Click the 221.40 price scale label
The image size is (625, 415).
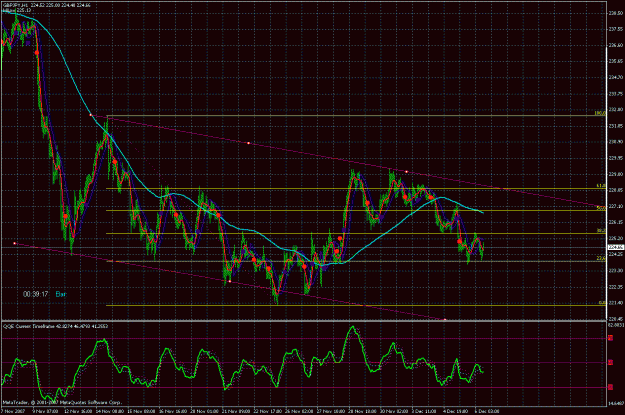point(616,303)
